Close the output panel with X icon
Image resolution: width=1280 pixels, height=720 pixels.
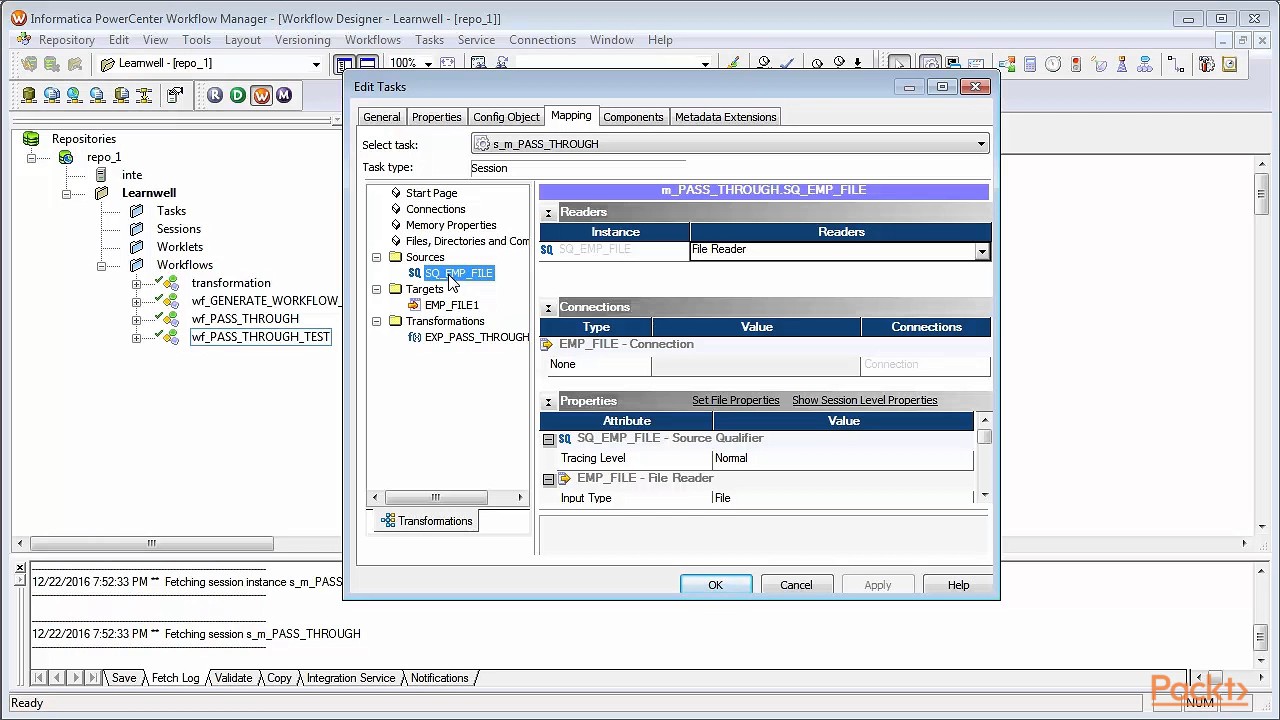point(19,568)
